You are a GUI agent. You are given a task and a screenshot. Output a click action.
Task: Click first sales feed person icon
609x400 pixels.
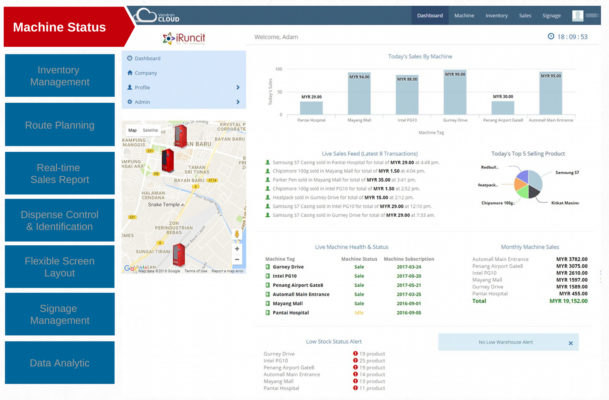click(268, 162)
